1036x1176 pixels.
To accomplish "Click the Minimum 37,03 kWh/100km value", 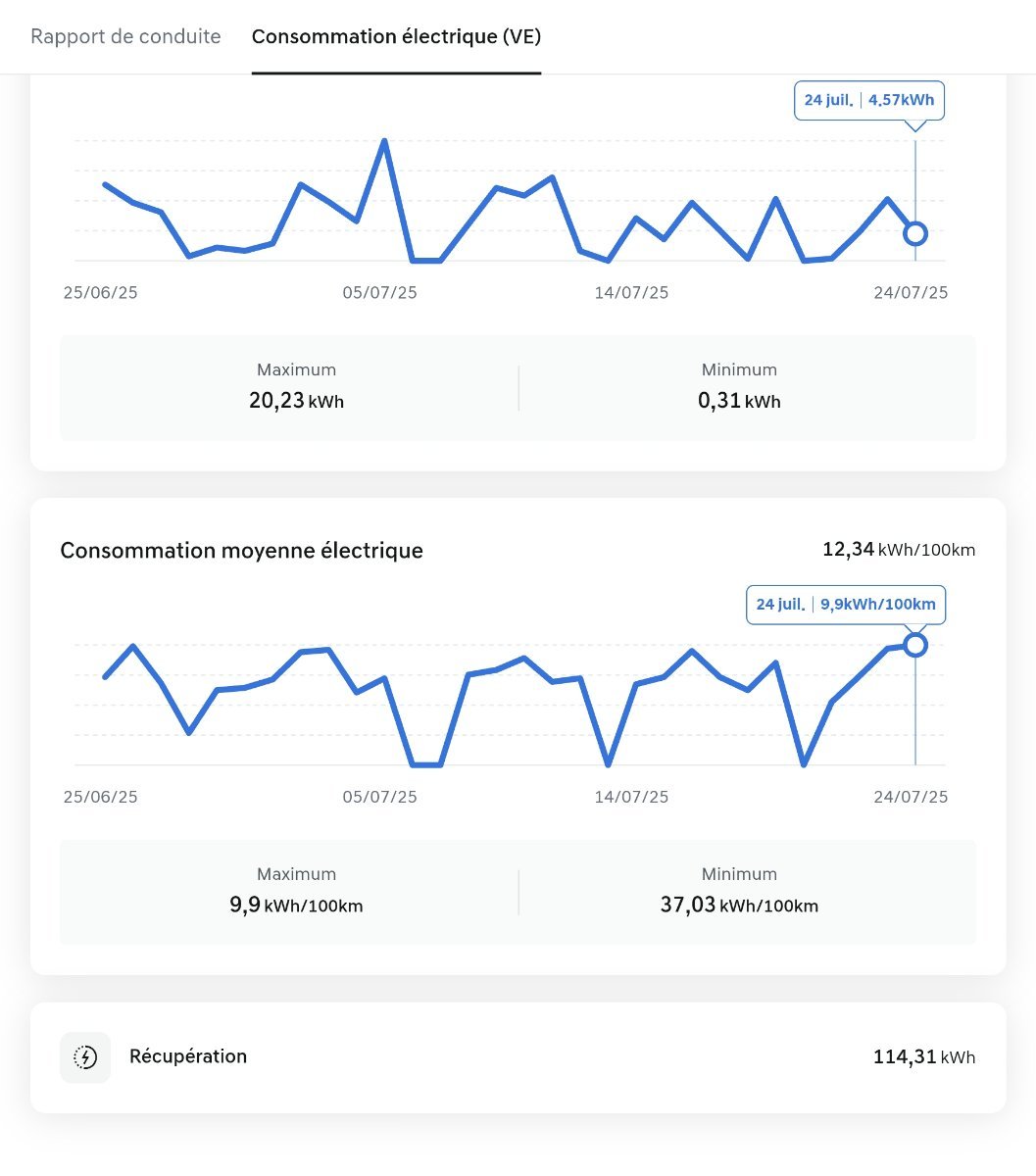I will coord(739,905).
